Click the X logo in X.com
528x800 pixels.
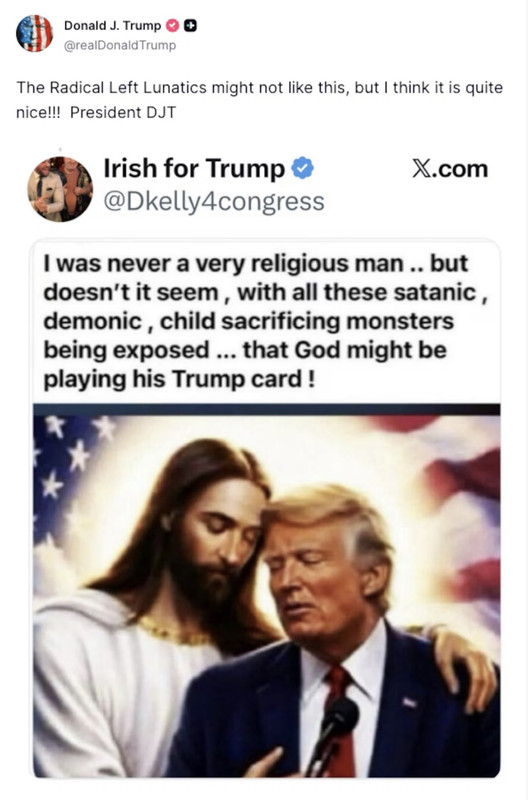click(422, 169)
